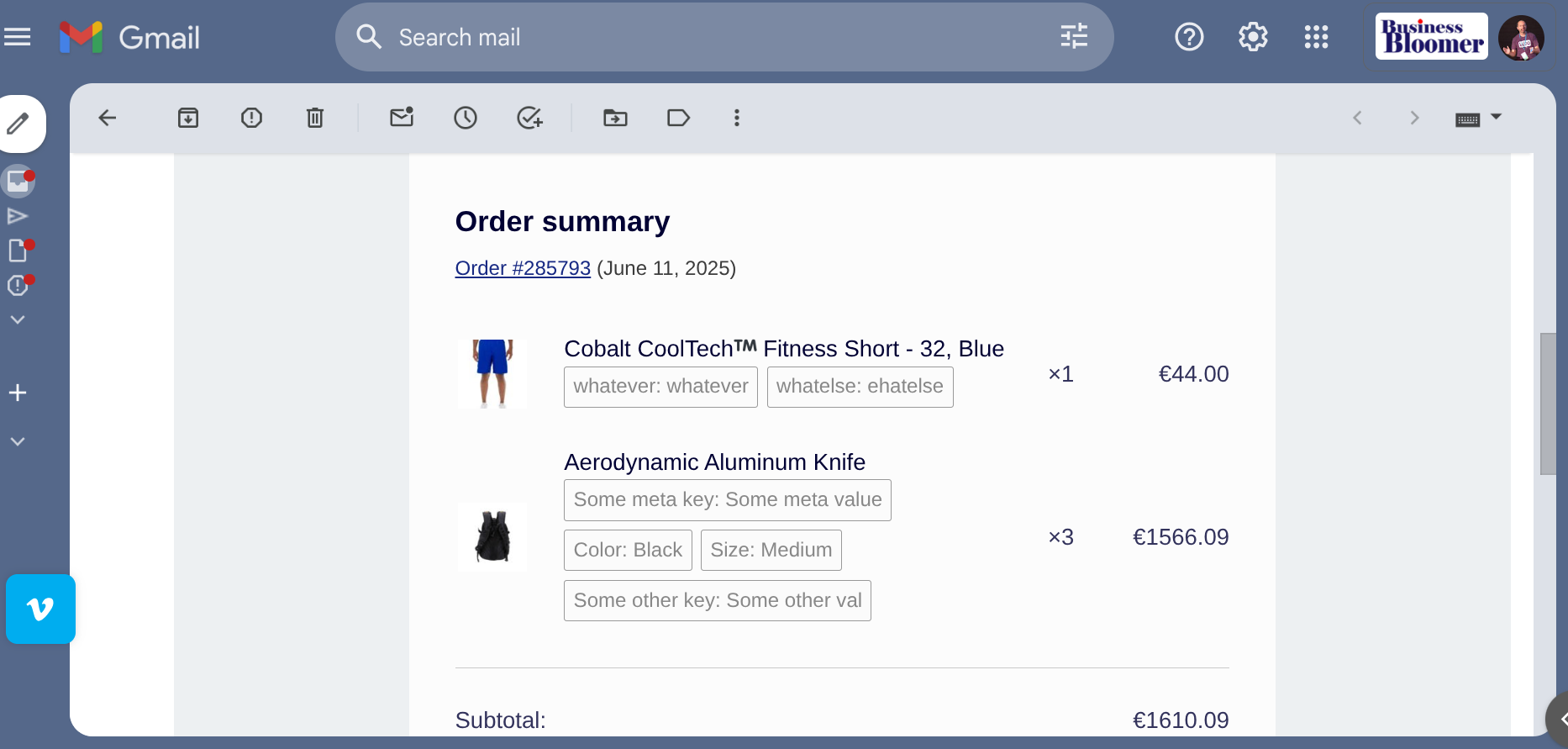Open the input tools keyboard dropdown
The height and width of the screenshot is (749, 1568).
[1478, 119]
